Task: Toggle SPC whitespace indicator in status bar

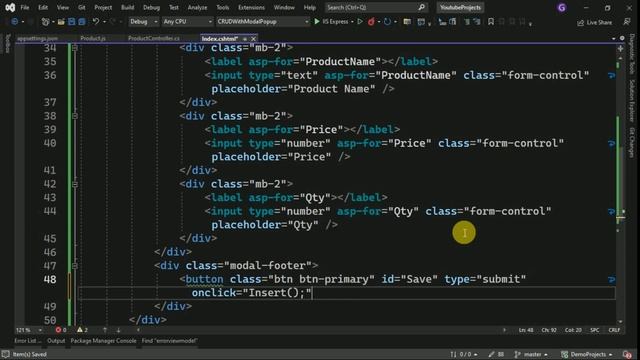Action: click(595, 330)
